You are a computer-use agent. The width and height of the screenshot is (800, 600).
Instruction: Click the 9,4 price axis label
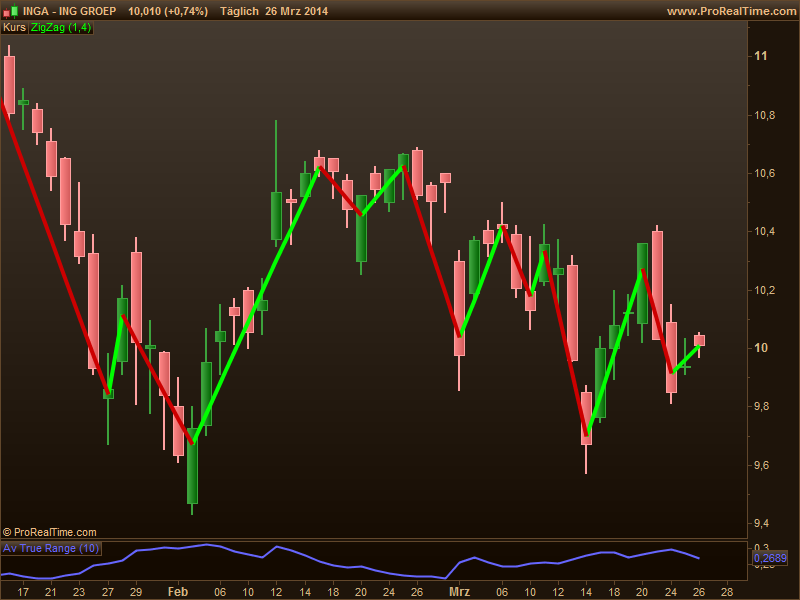764,523
